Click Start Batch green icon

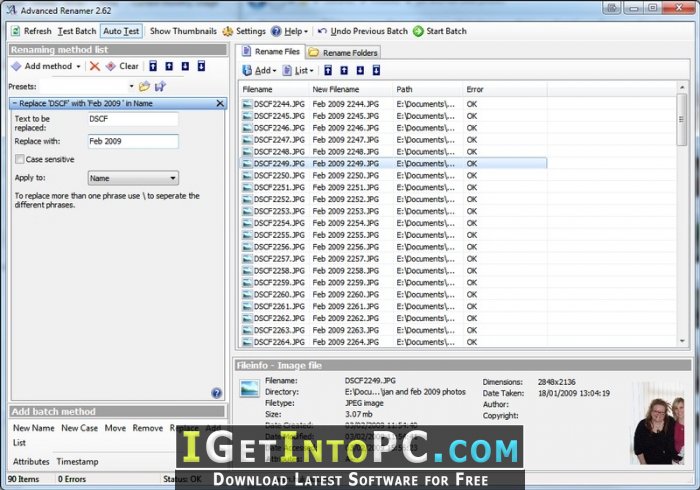tap(418, 31)
